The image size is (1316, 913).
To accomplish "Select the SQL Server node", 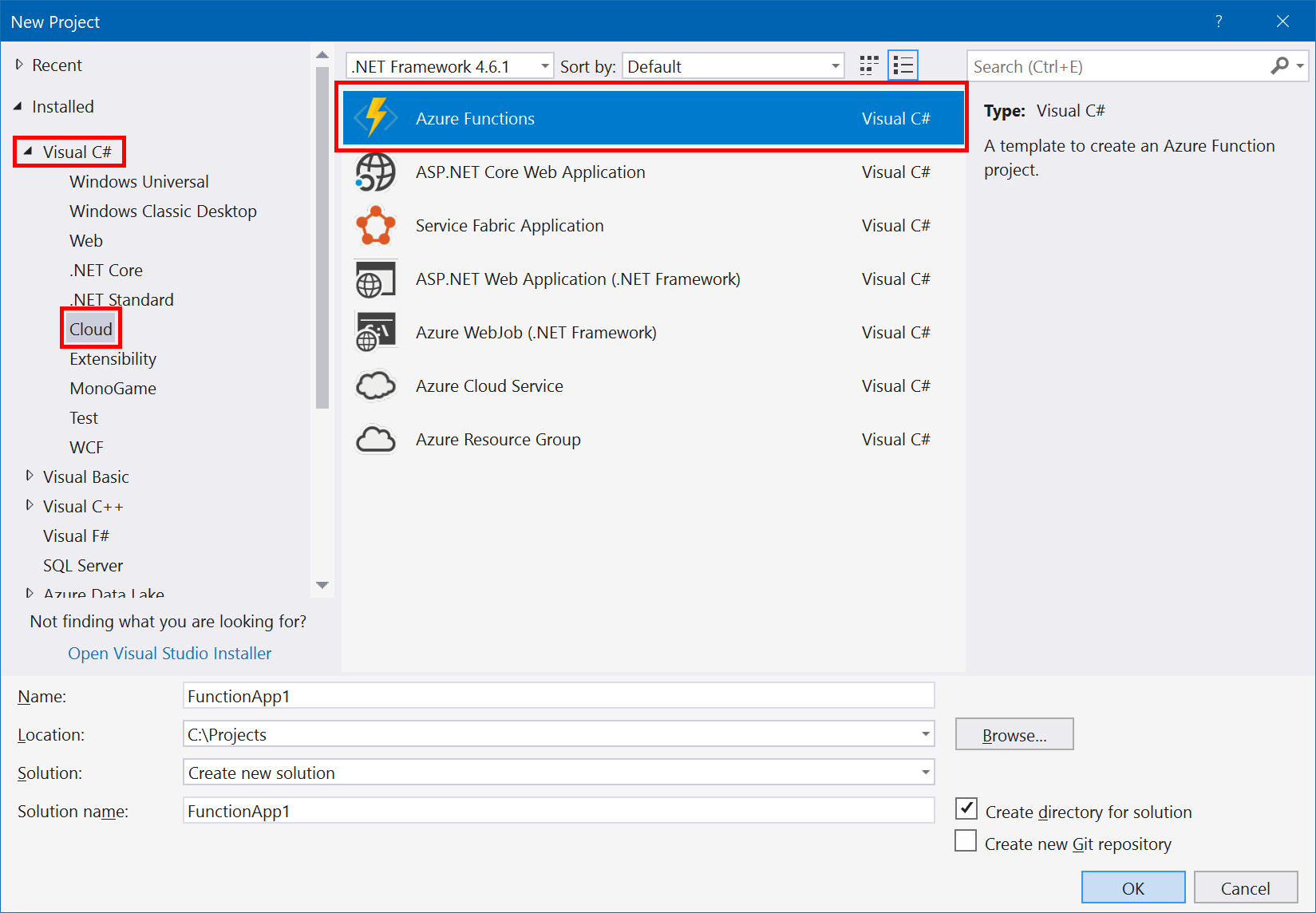I will pyautogui.click(x=83, y=566).
